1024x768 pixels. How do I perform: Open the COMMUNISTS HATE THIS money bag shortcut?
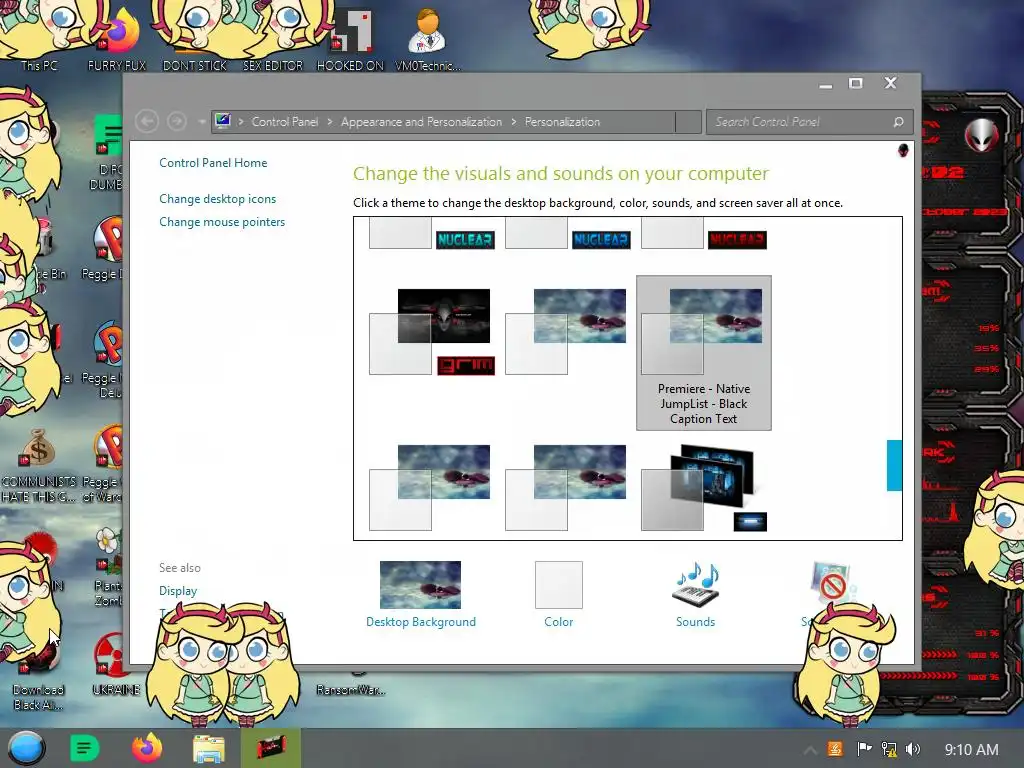pos(38,465)
